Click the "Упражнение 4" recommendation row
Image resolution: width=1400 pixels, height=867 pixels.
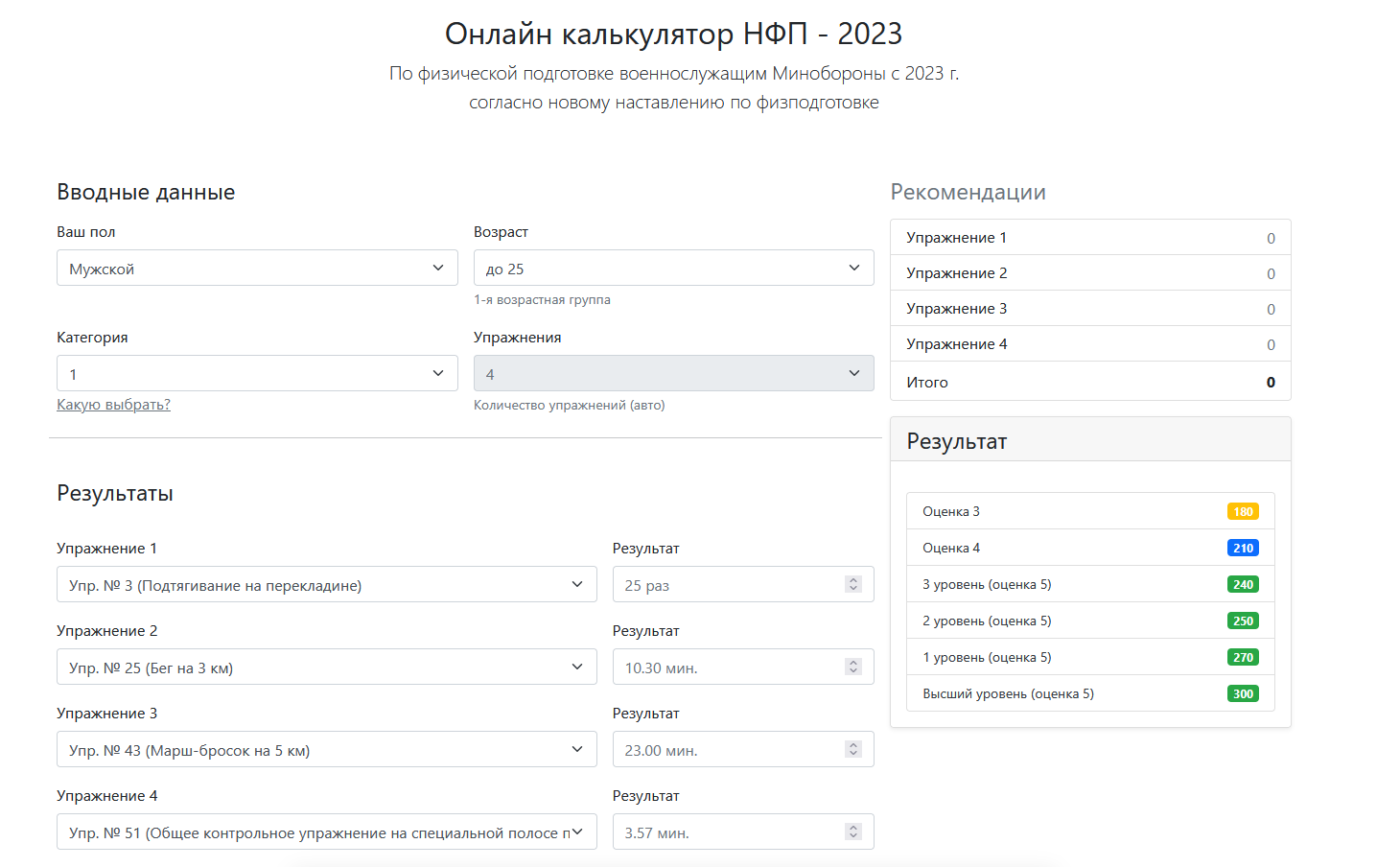click(x=1090, y=344)
